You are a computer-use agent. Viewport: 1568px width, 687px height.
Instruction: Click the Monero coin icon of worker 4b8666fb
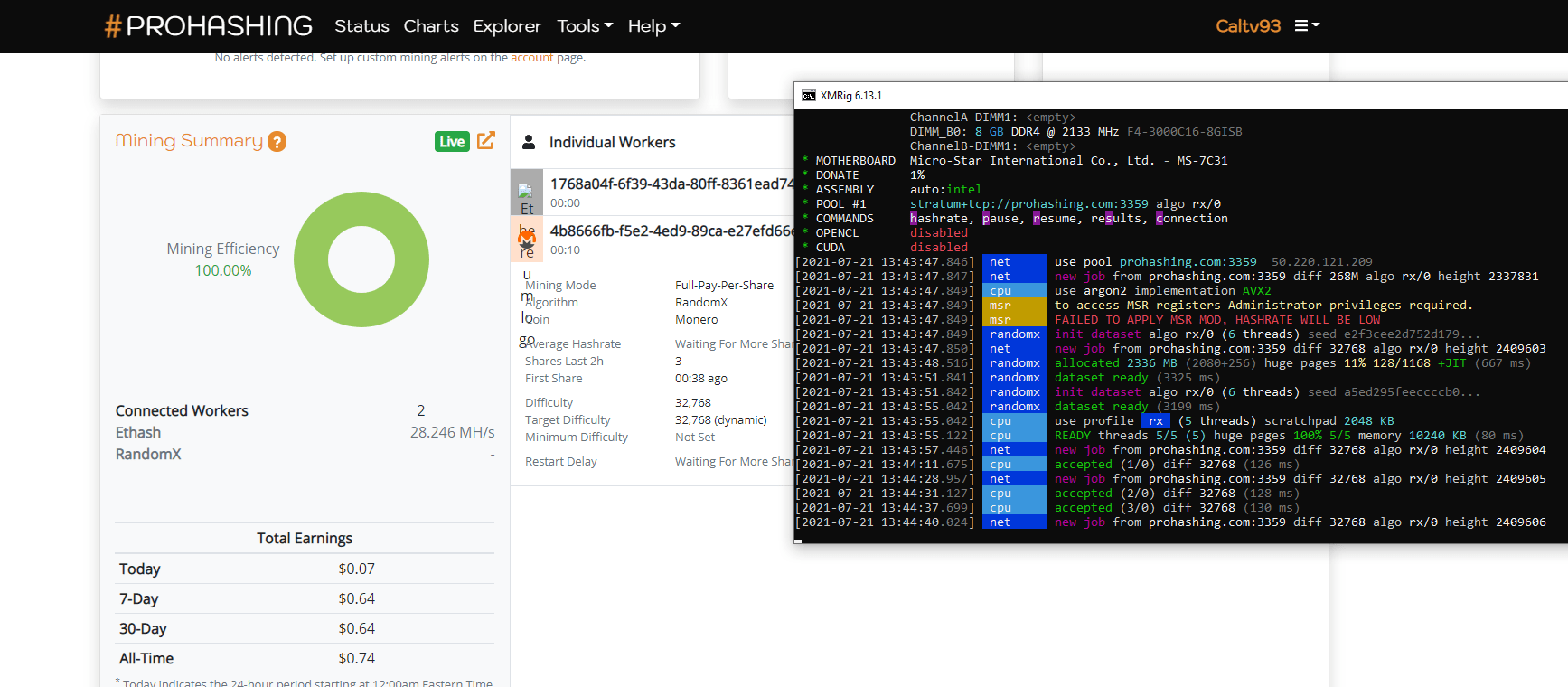[x=527, y=239]
